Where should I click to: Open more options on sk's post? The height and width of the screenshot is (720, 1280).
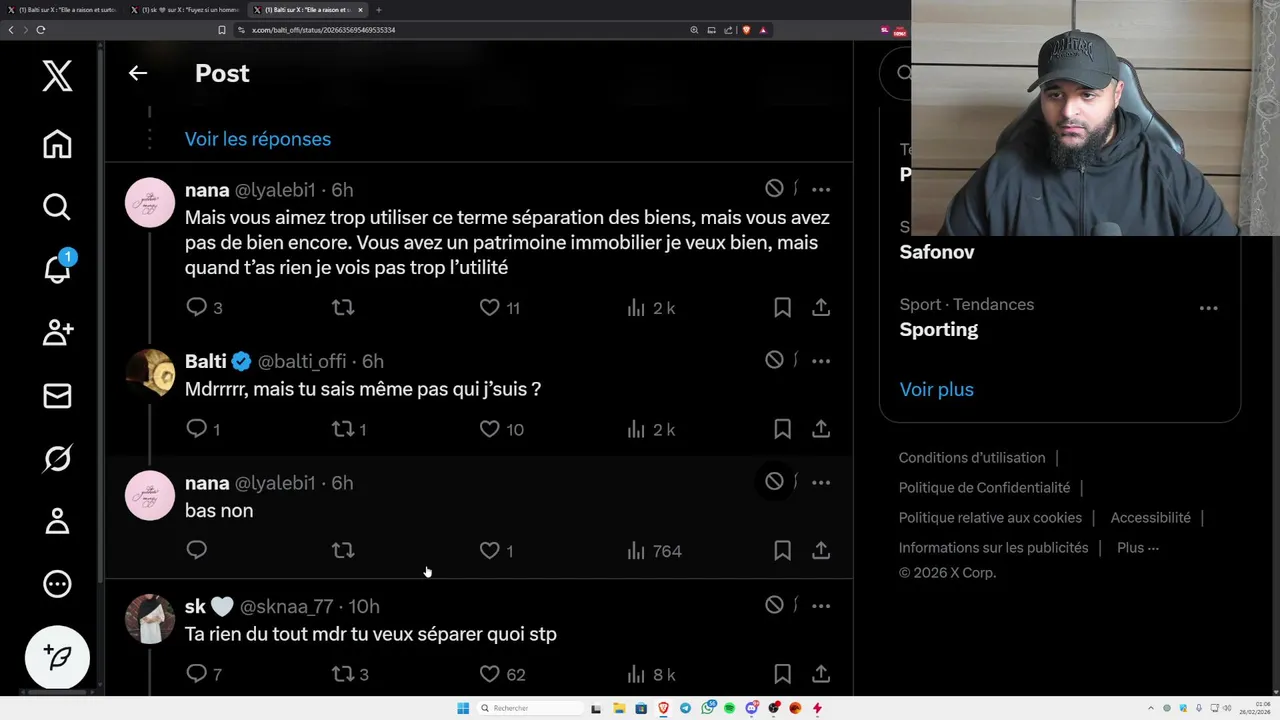click(x=821, y=605)
